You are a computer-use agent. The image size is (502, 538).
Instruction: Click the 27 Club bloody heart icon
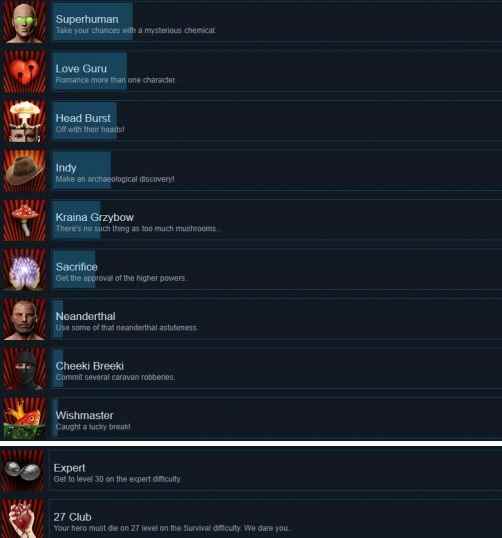(x=22, y=519)
